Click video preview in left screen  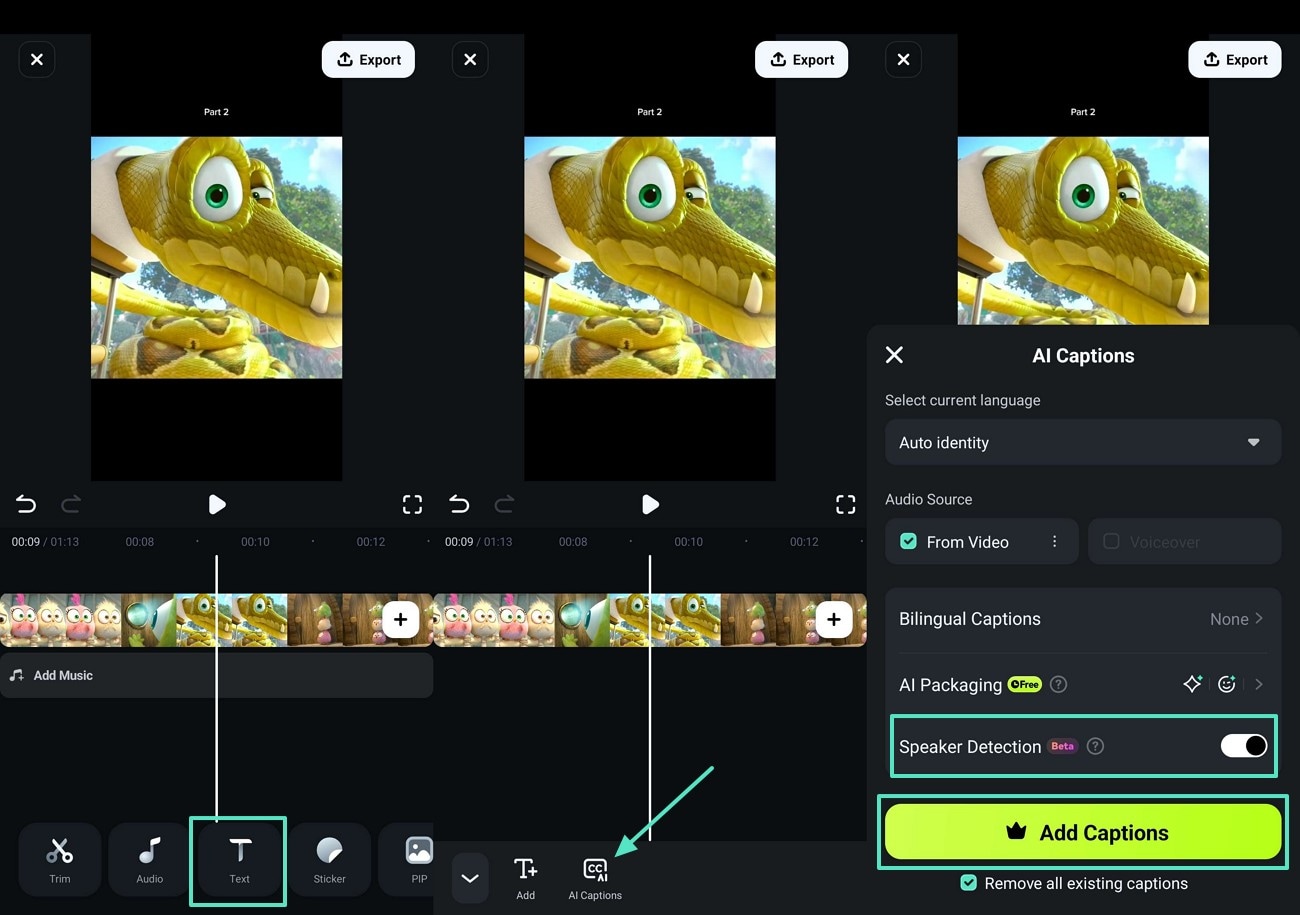(217, 257)
